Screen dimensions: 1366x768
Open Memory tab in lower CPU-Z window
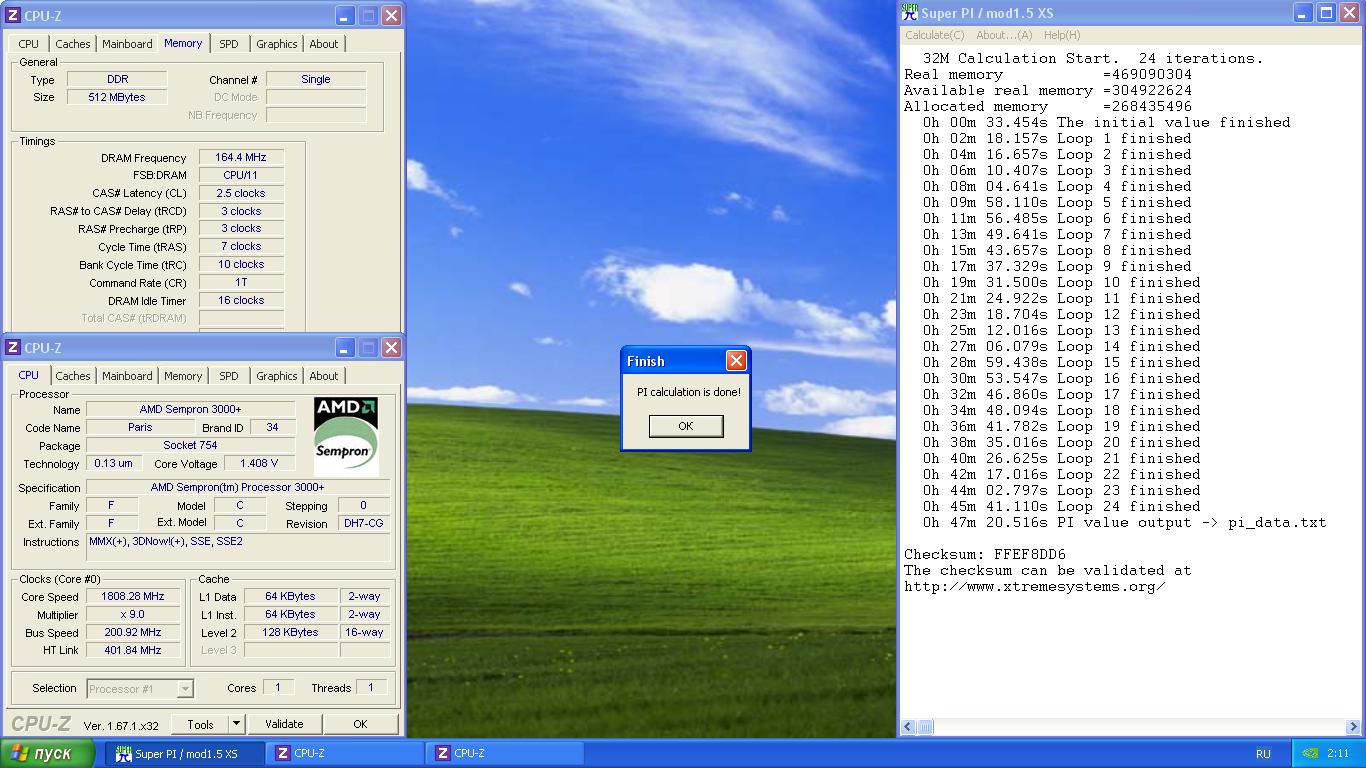183,376
